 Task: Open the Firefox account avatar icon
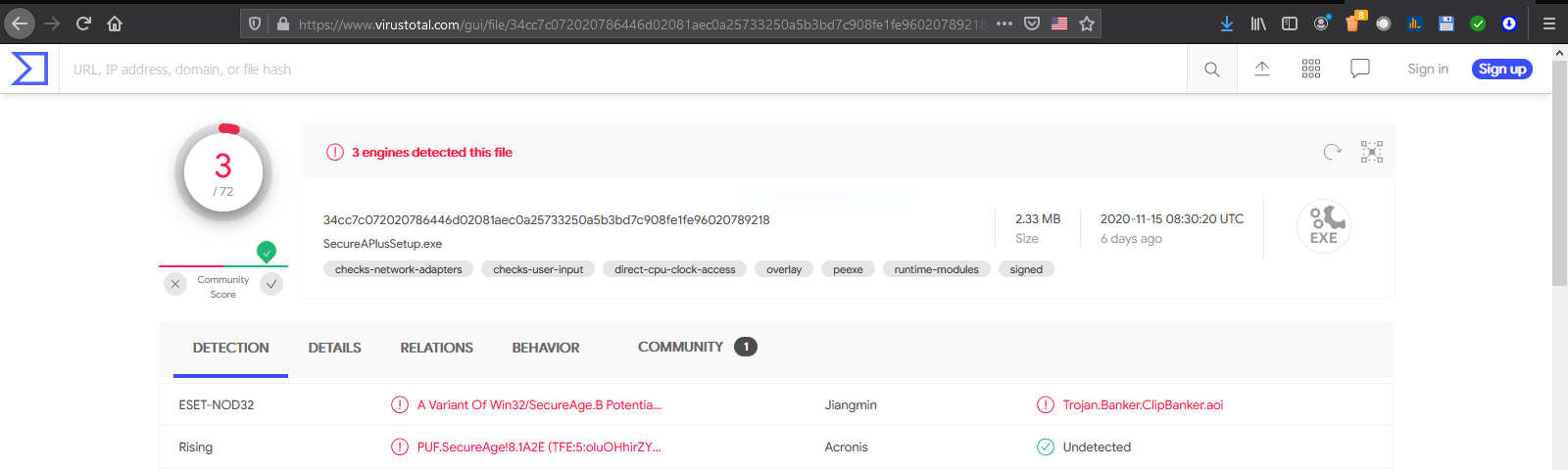tap(1321, 23)
